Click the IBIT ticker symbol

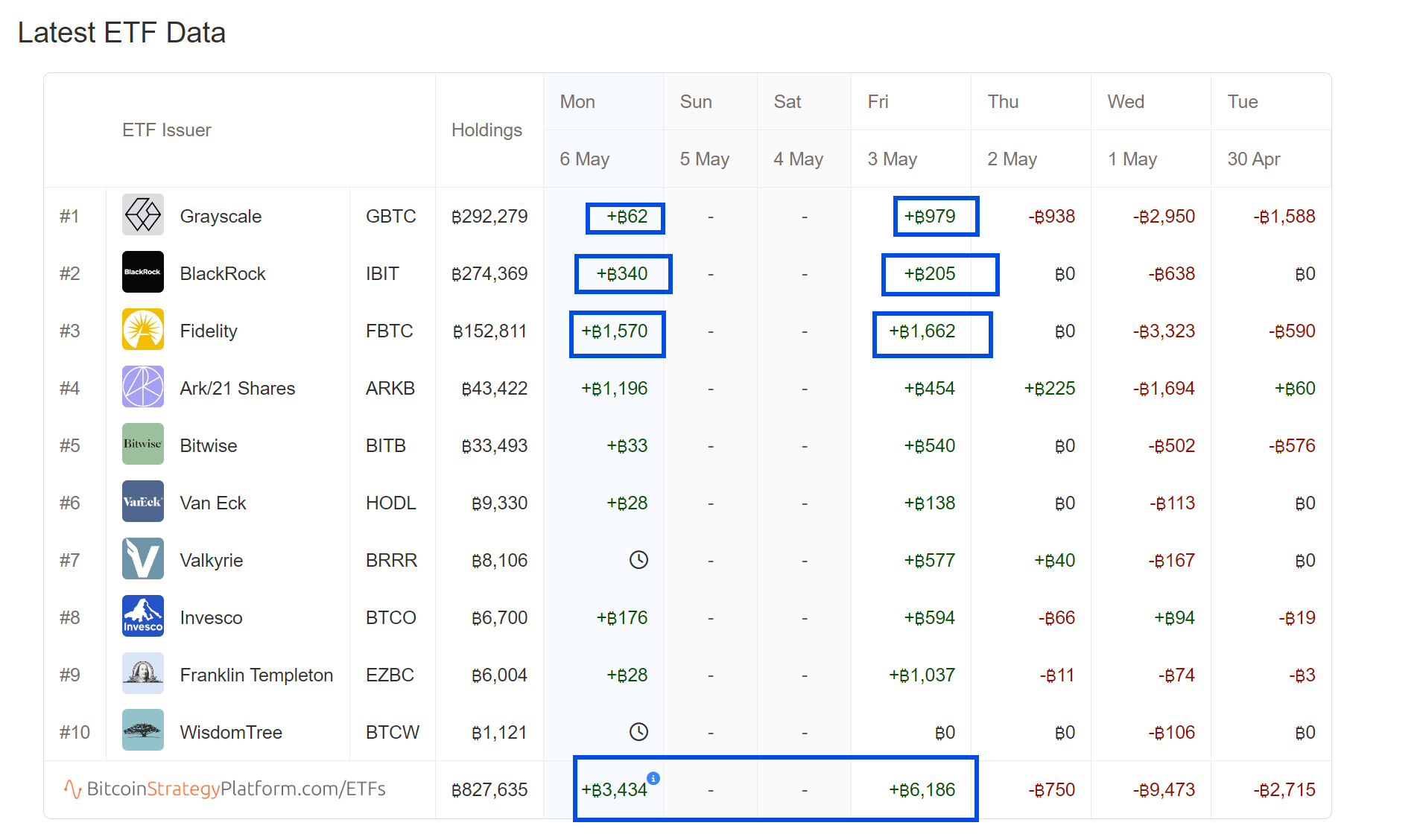tap(382, 274)
